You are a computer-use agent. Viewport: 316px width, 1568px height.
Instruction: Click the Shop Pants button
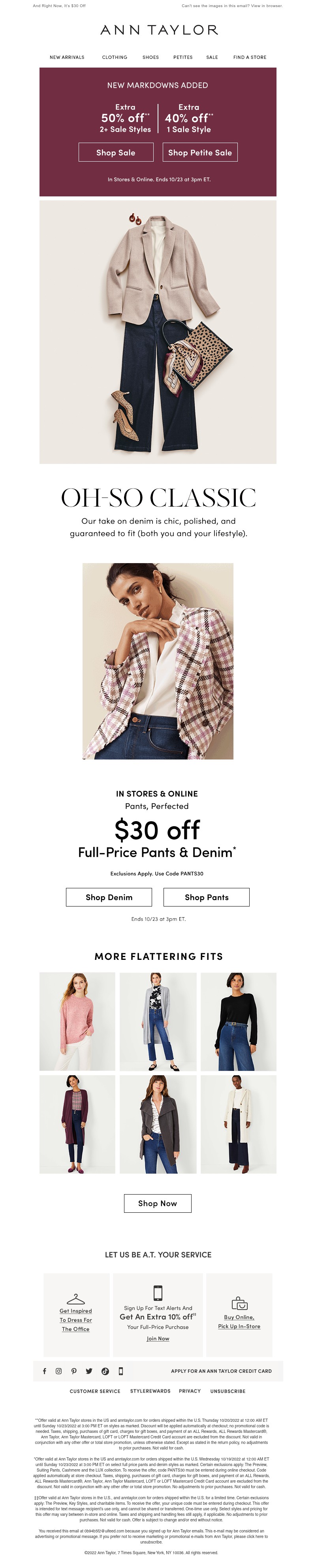207,897
